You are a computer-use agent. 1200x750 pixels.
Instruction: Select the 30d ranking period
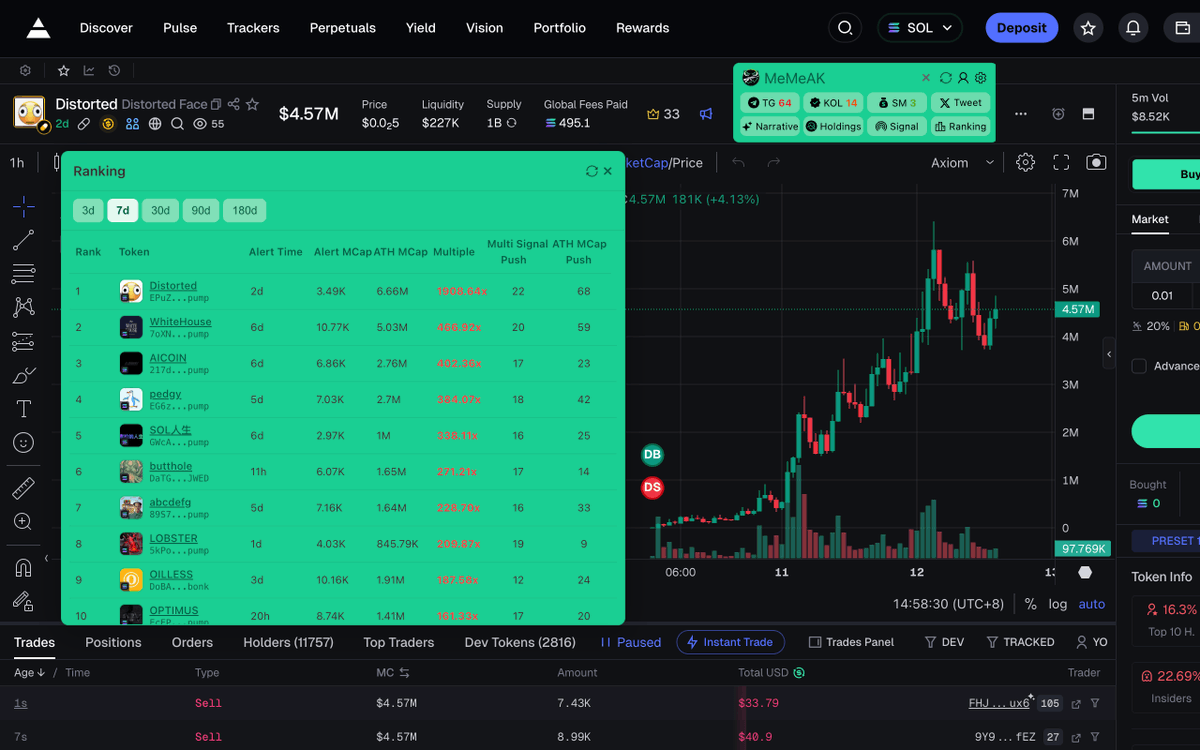pyautogui.click(x=160, y=210)
